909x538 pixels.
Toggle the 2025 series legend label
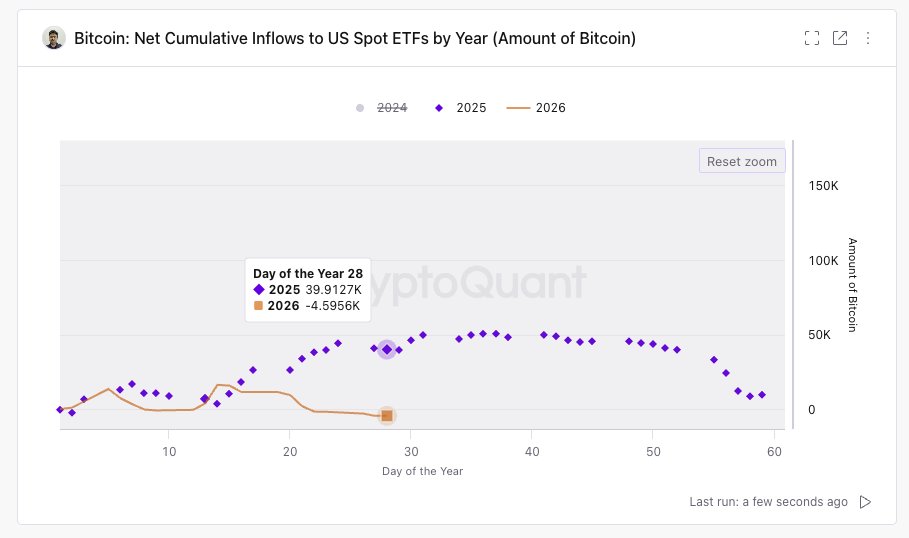(471, 107)
